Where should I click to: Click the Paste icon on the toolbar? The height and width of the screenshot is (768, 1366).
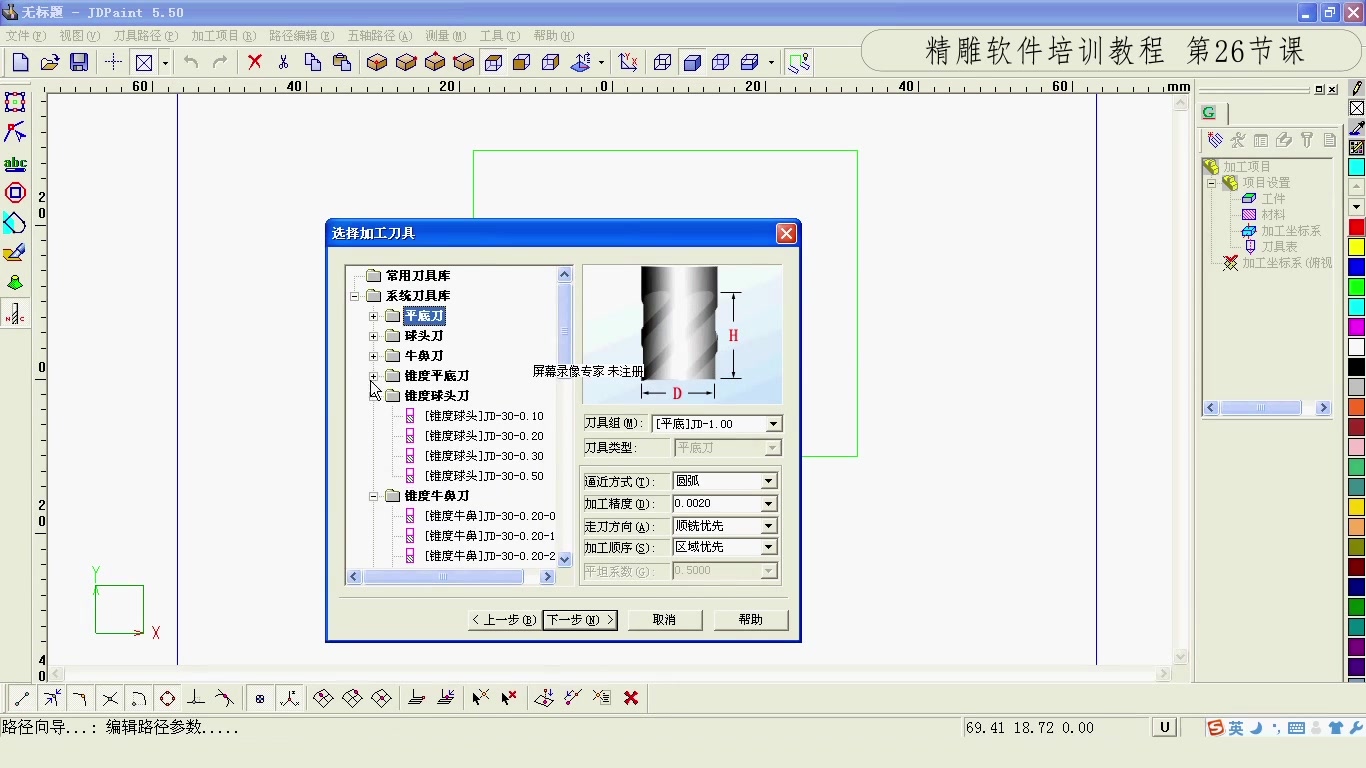pos(340,62)
